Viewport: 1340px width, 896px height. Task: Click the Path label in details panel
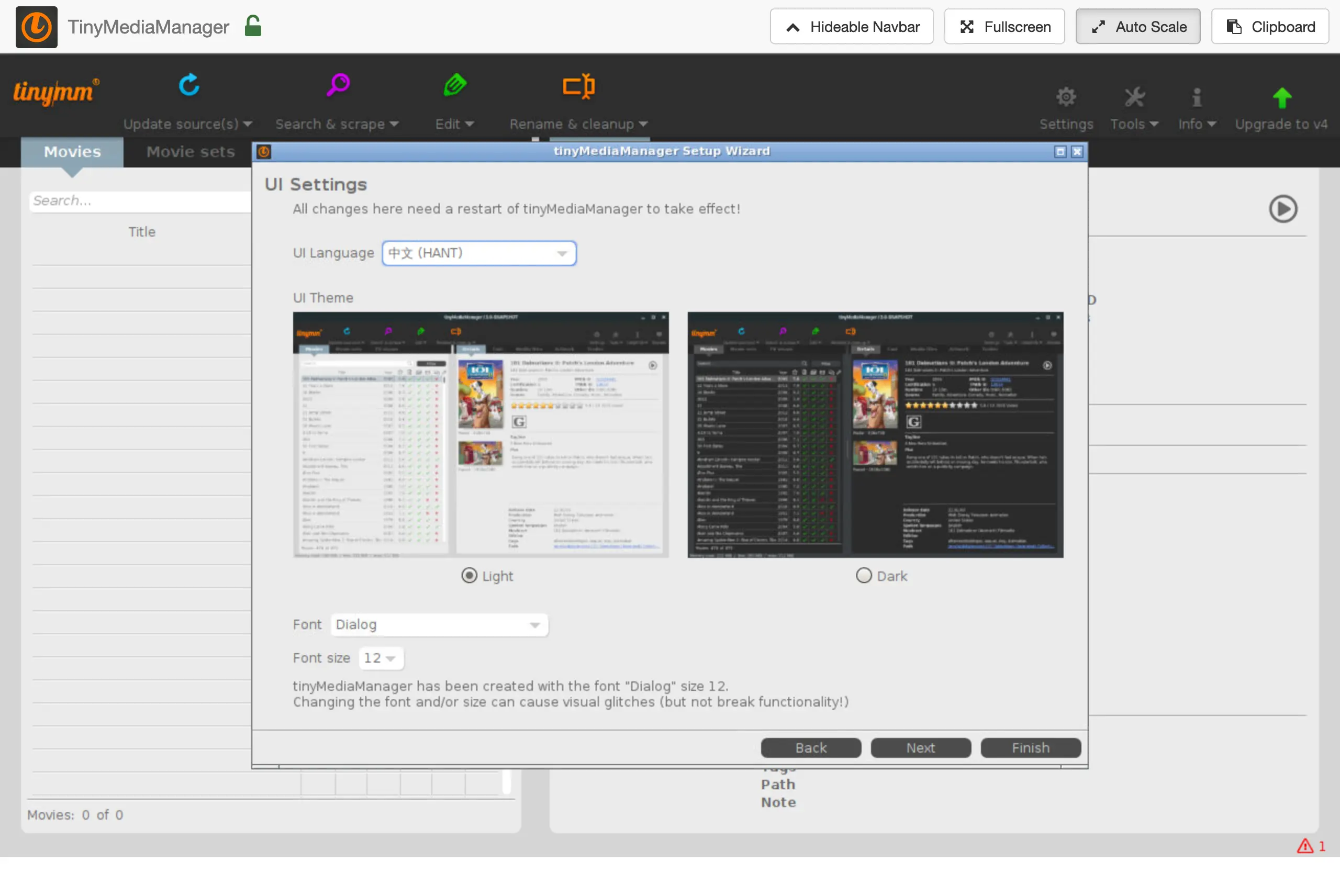[x=778, y=785]
